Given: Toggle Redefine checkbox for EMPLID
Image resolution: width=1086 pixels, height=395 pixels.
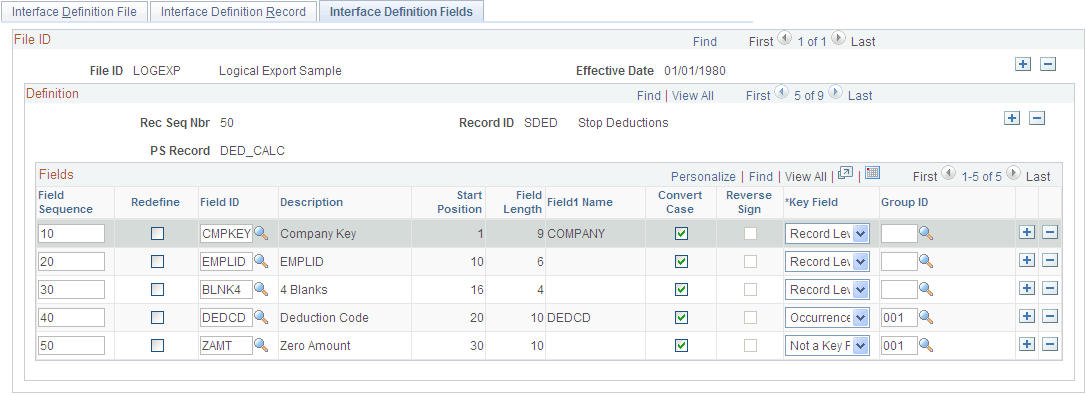Looking at the screenshot, I should [x=158, y=261].
